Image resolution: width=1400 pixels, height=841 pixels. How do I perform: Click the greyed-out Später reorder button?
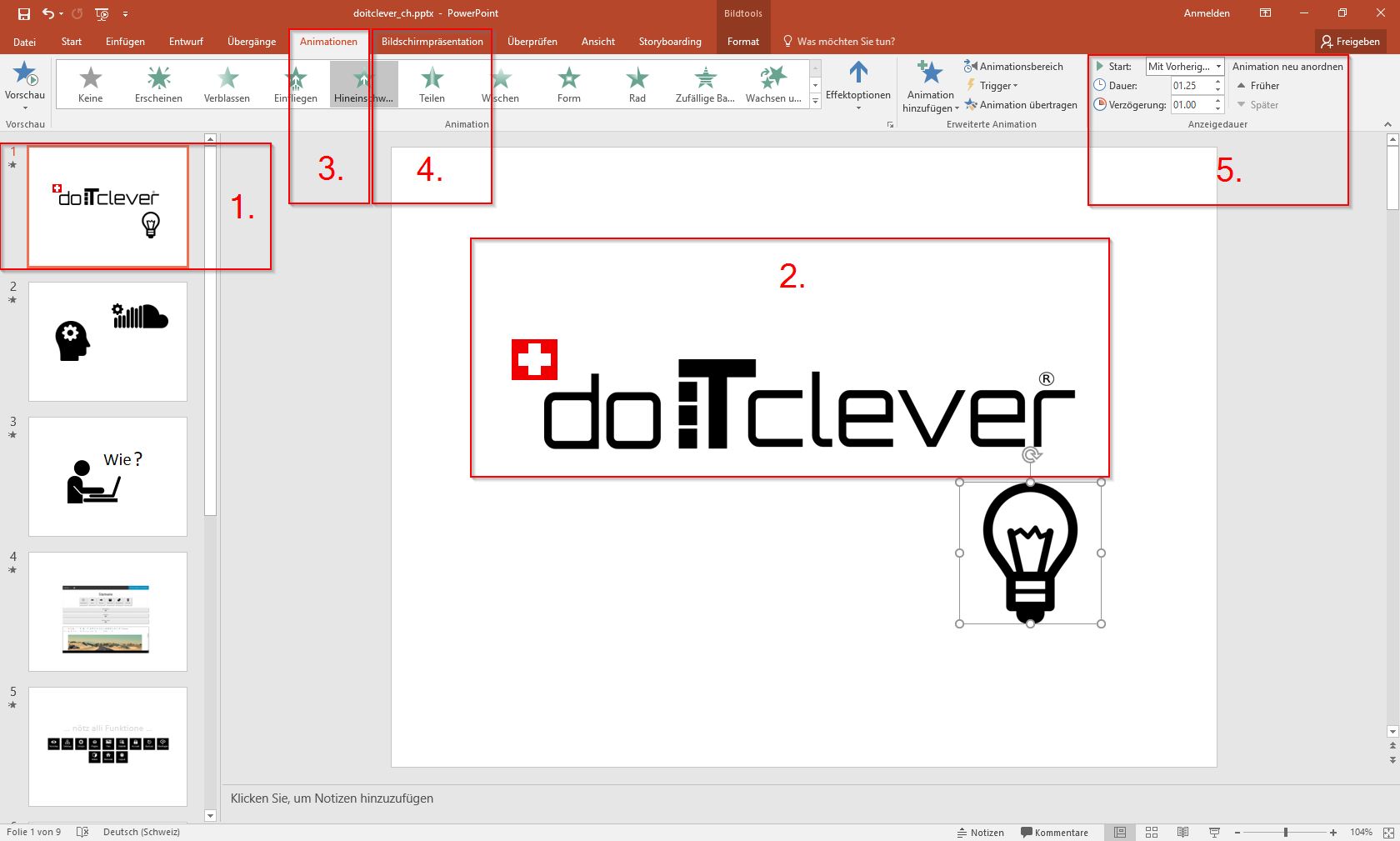pyautogui.click(x=1257, y=105)
